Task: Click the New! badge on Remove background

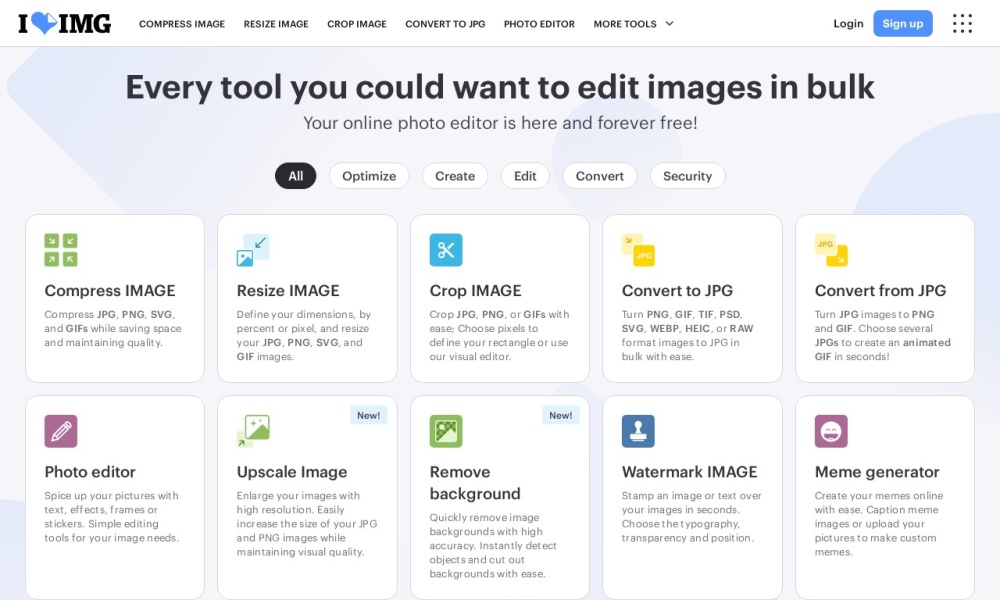Action: click(x=561, y=415)
